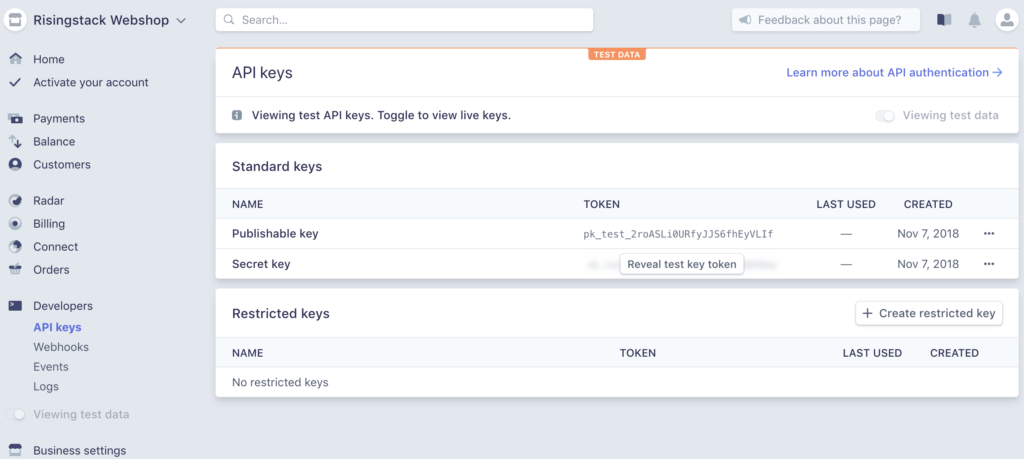Open the notifications bell icon
Viewport: 1024px width, 459px height.
[x=974, y=20]
